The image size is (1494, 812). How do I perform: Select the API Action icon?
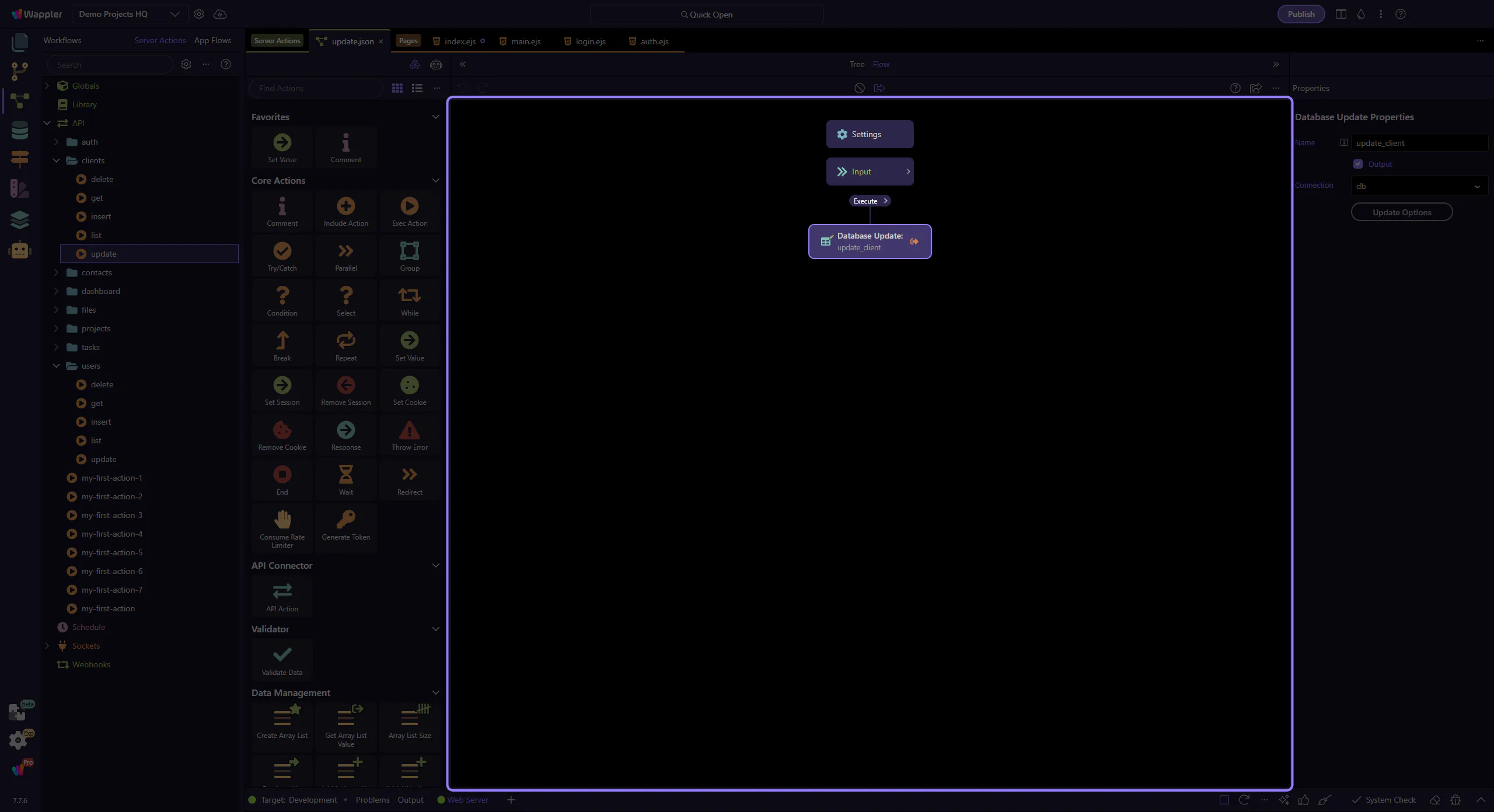[x=282, y=591]
